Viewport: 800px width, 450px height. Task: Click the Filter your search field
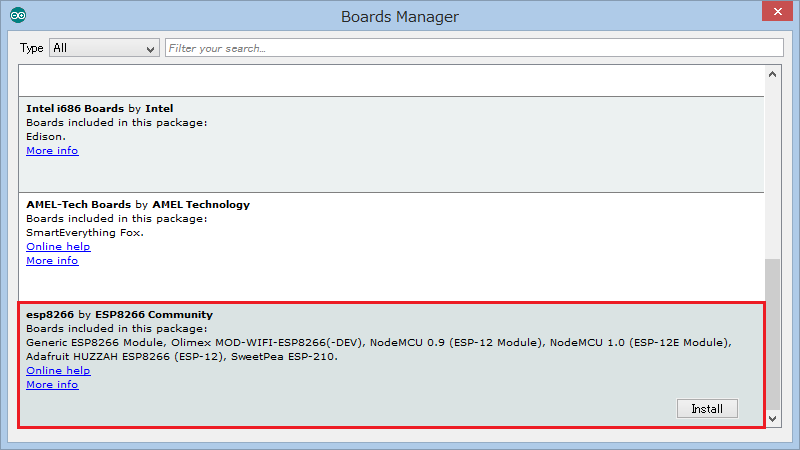coord(474,48)
